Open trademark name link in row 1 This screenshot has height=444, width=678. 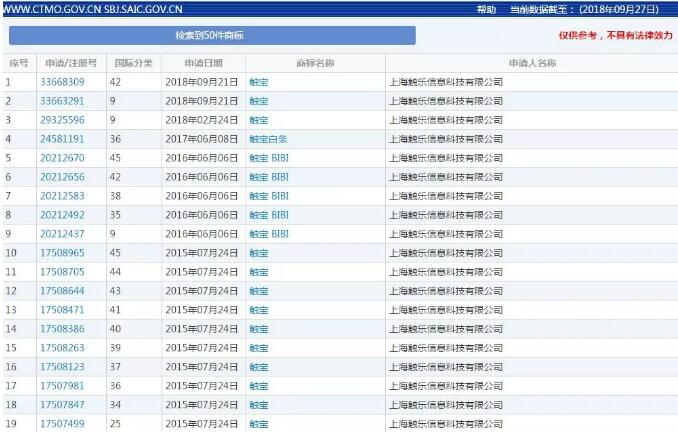[259, 82]
